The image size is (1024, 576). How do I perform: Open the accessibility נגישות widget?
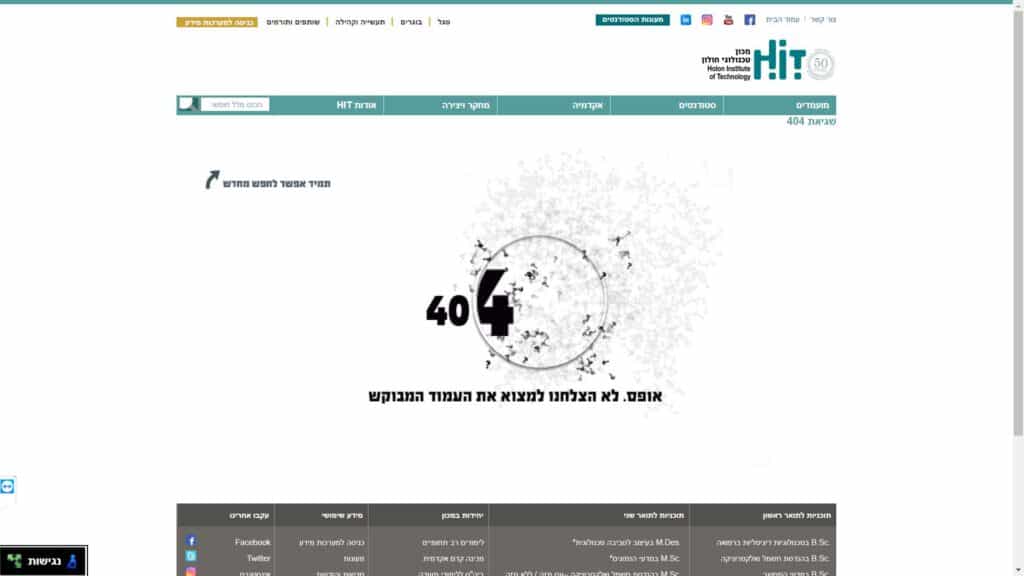click(43, 561)
